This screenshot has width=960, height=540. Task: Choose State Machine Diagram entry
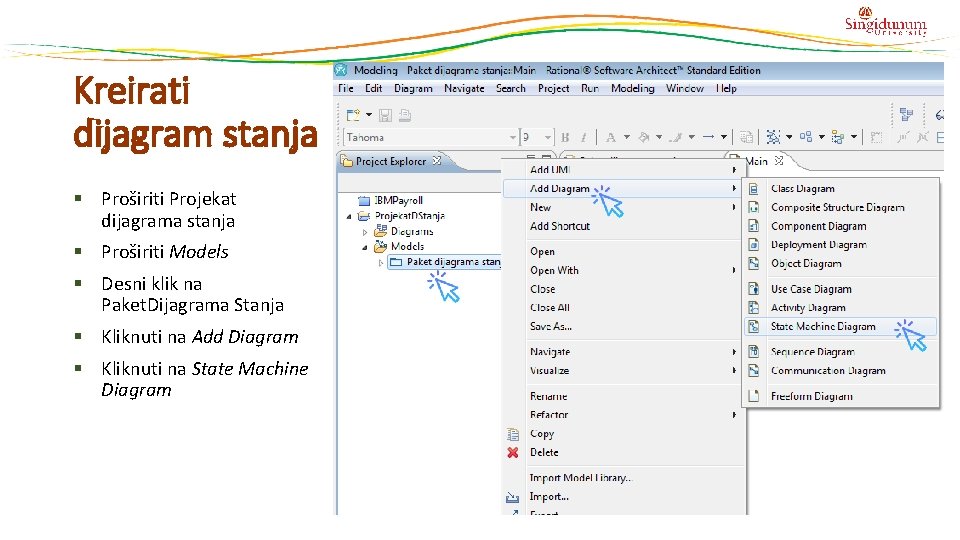[x=841, y=326]
